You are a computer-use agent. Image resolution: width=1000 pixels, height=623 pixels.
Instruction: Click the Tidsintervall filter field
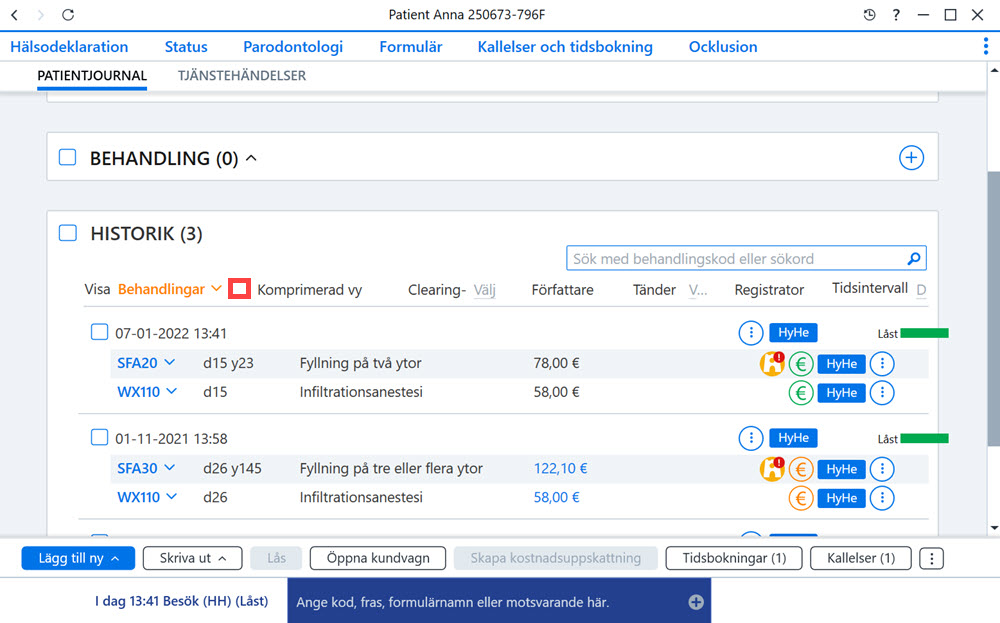tap(921, 290)
